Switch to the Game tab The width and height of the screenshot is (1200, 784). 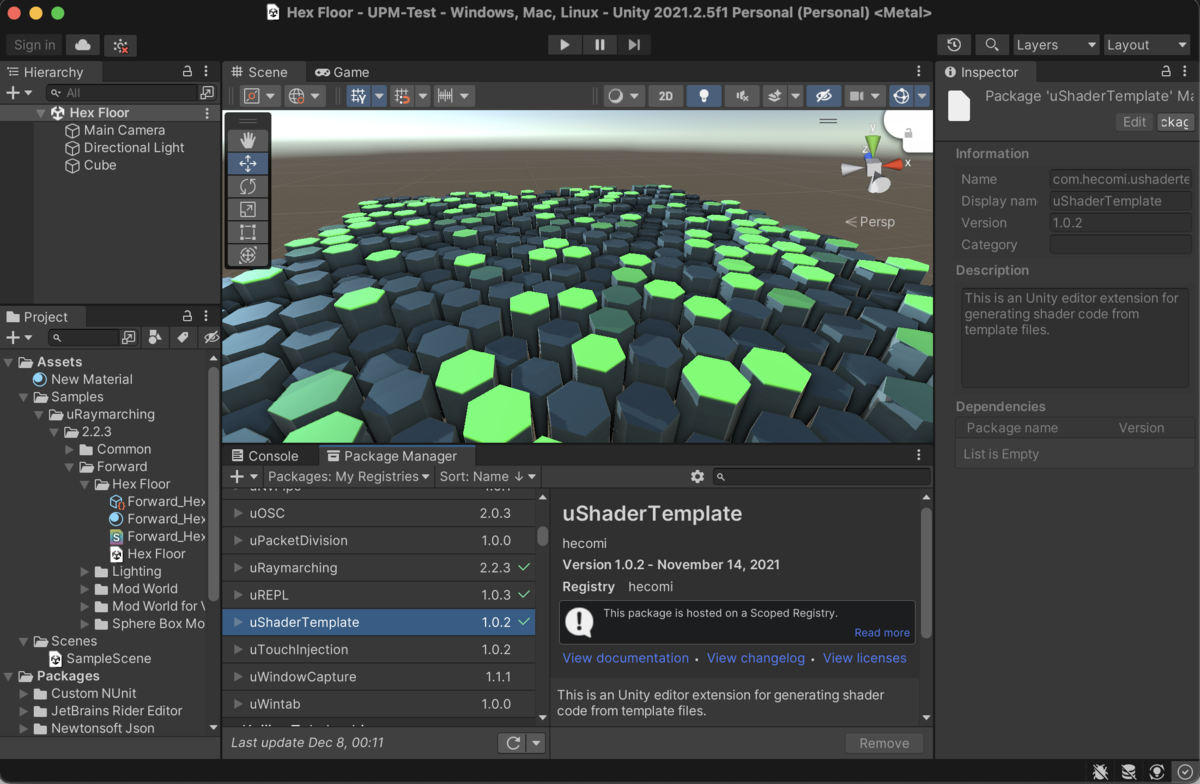point(342,72)
